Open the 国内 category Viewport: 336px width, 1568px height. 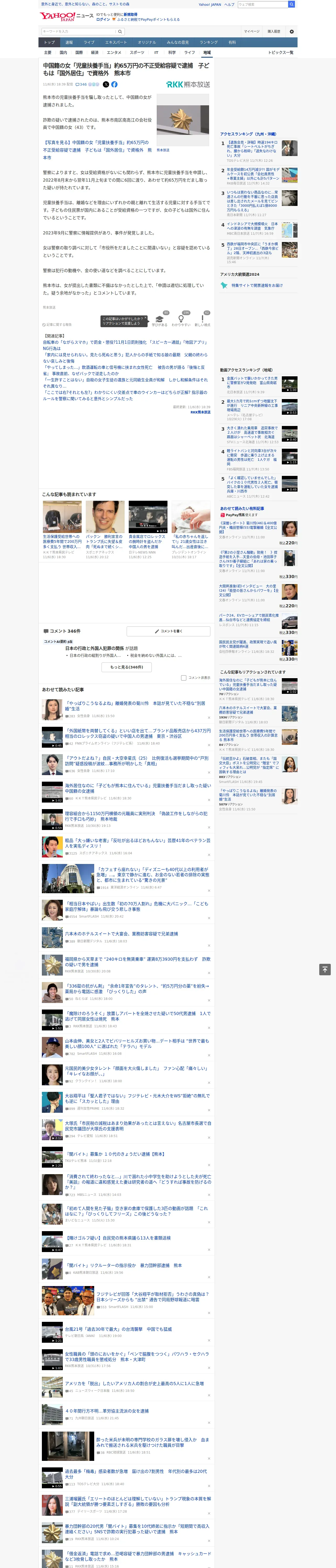(x=63, y=52)
